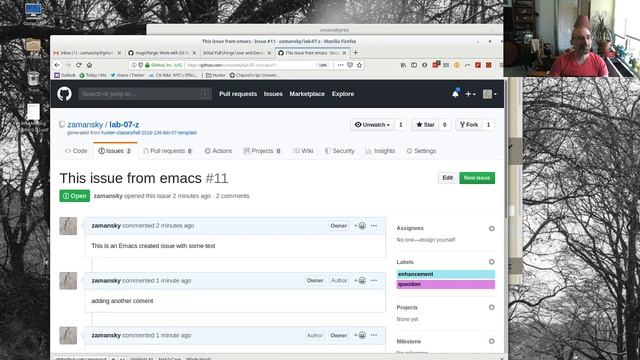Open the Milestone gear settings
The image size is (640, 360).
491,341
